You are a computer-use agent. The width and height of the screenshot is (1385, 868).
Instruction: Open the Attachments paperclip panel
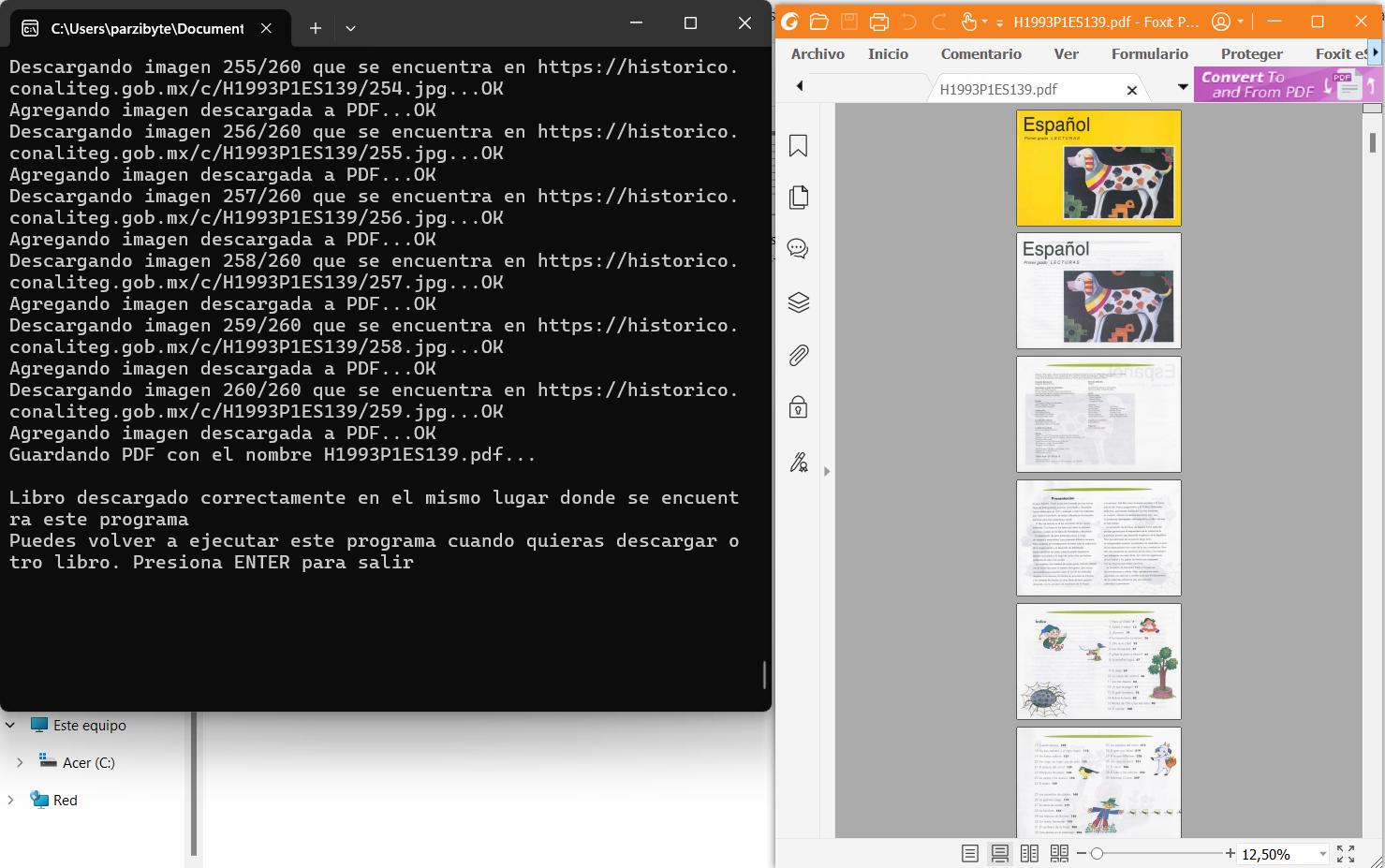point(798,355)
